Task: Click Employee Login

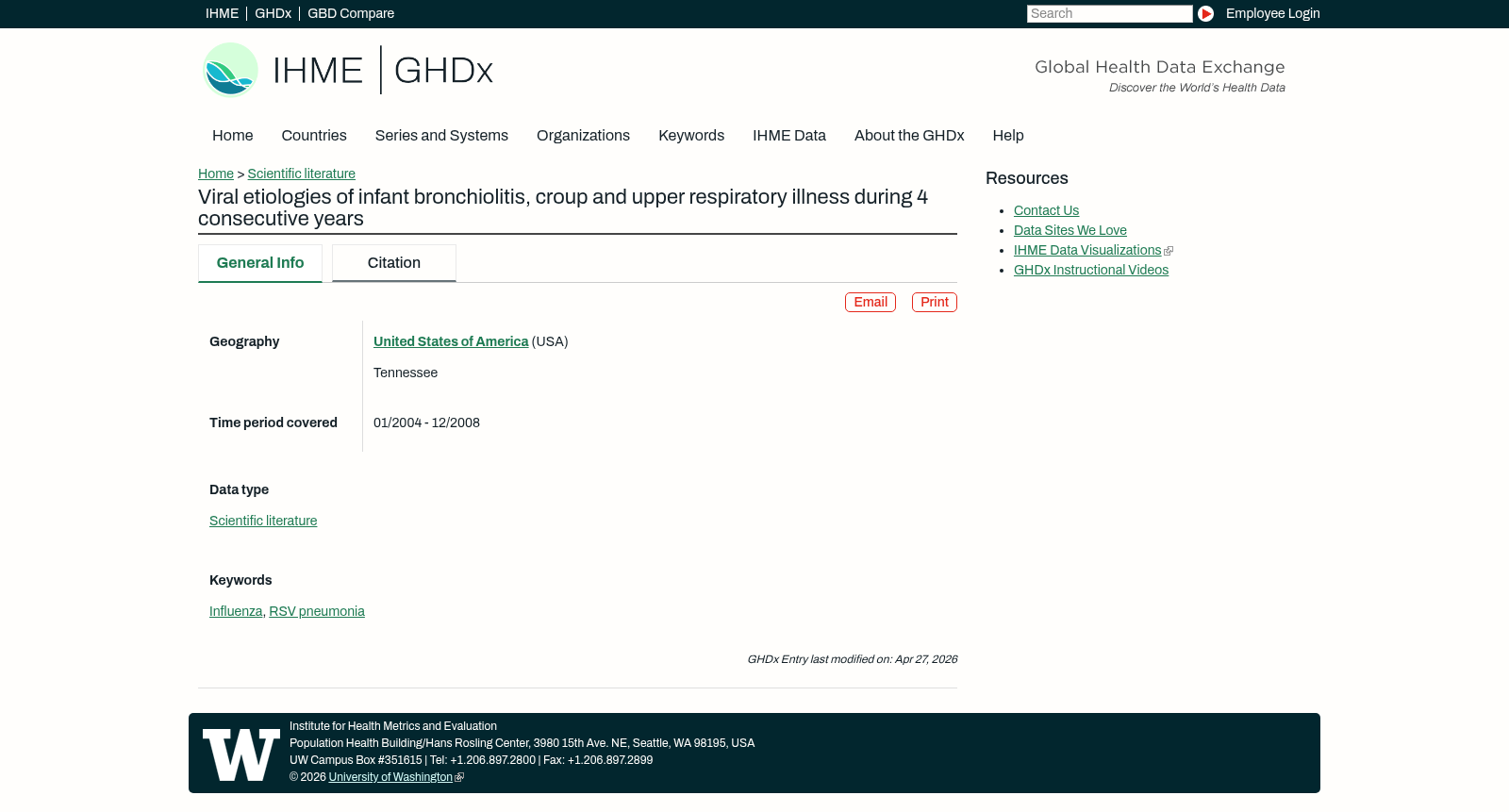Action: (x=1272, y=14)
